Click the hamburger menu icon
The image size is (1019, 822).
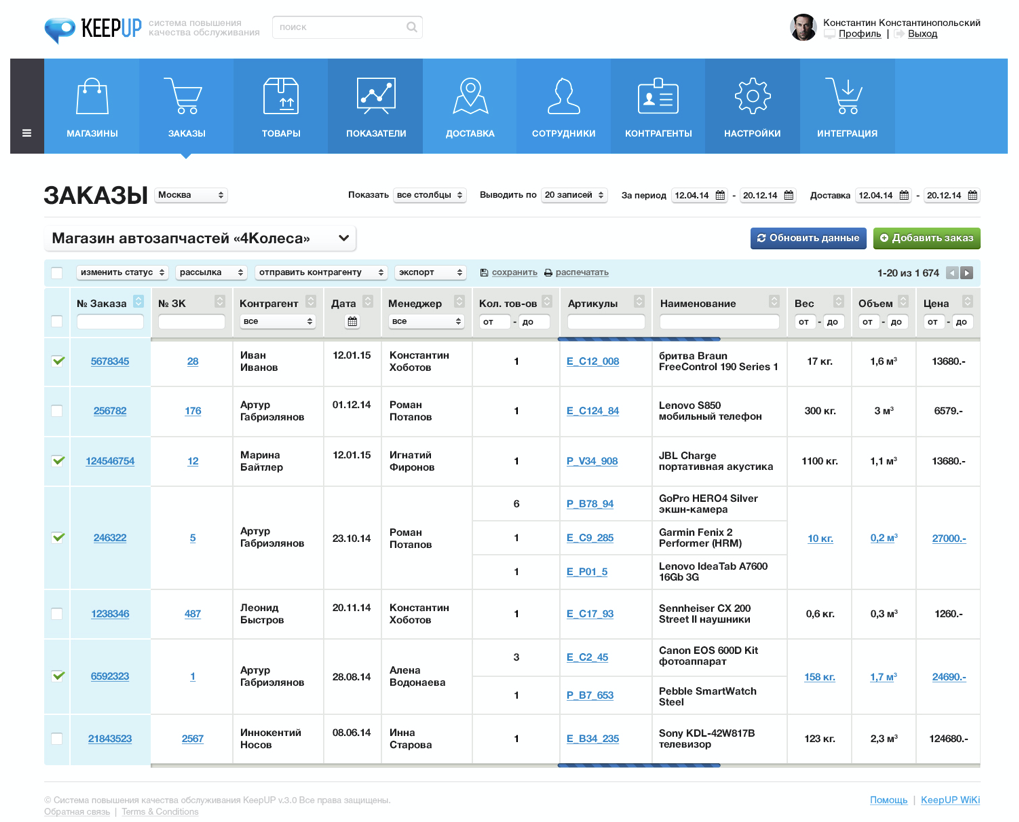pyautogui.click(x=27, y=133)
